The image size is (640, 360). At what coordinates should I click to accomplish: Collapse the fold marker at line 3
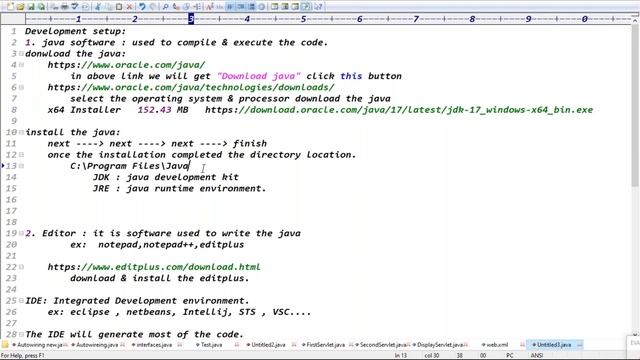[x=21, y=53]
